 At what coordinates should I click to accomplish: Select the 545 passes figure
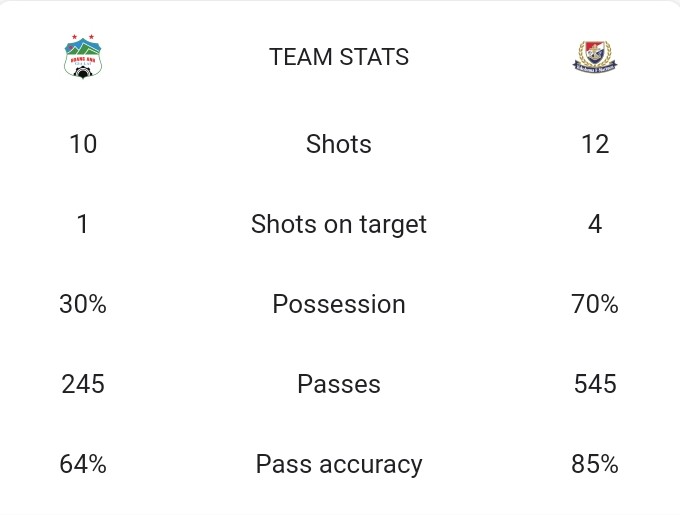595,384
